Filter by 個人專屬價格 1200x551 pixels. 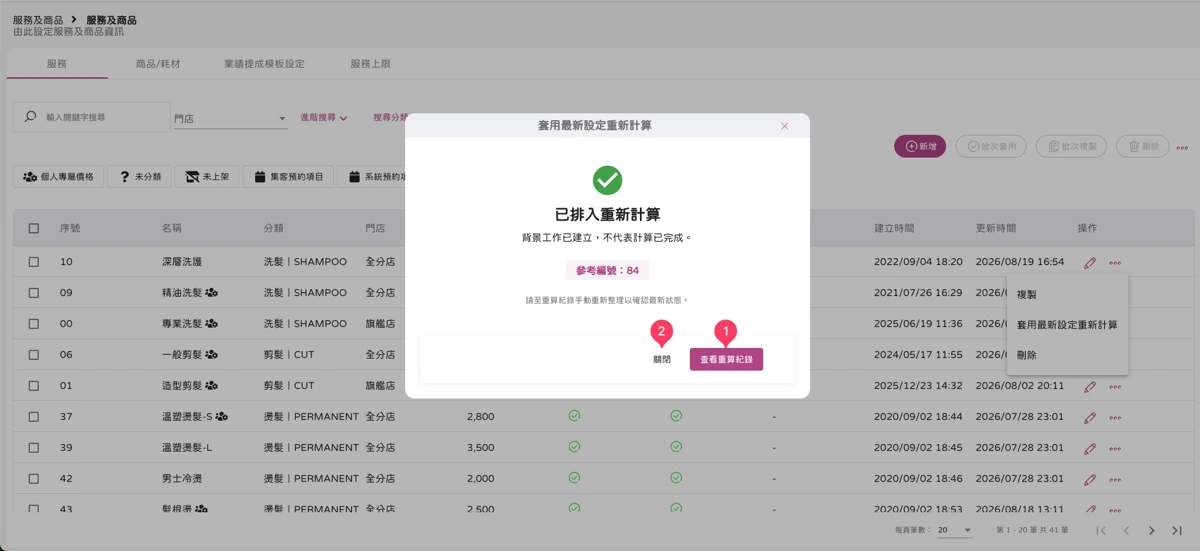[x=59, y=176]
